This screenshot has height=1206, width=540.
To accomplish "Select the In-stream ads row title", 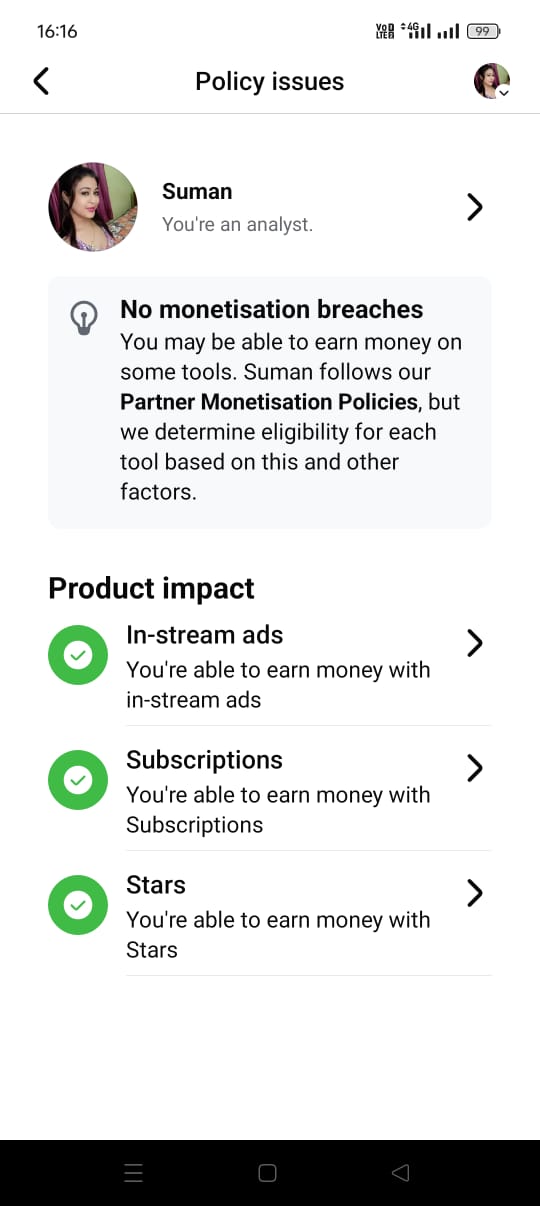I will point(205,635).
